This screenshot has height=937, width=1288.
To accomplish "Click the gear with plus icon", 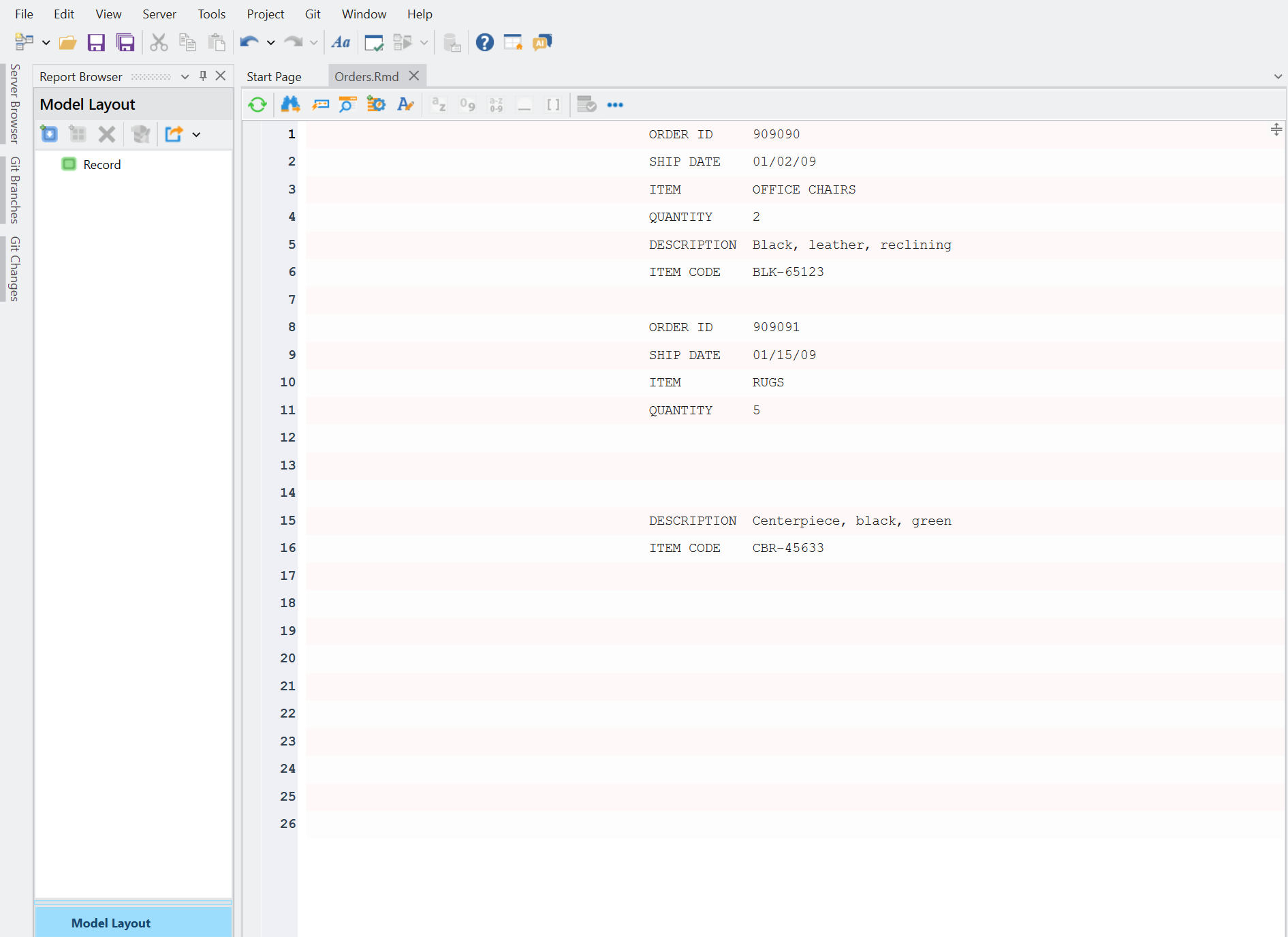I will (376, 105).
